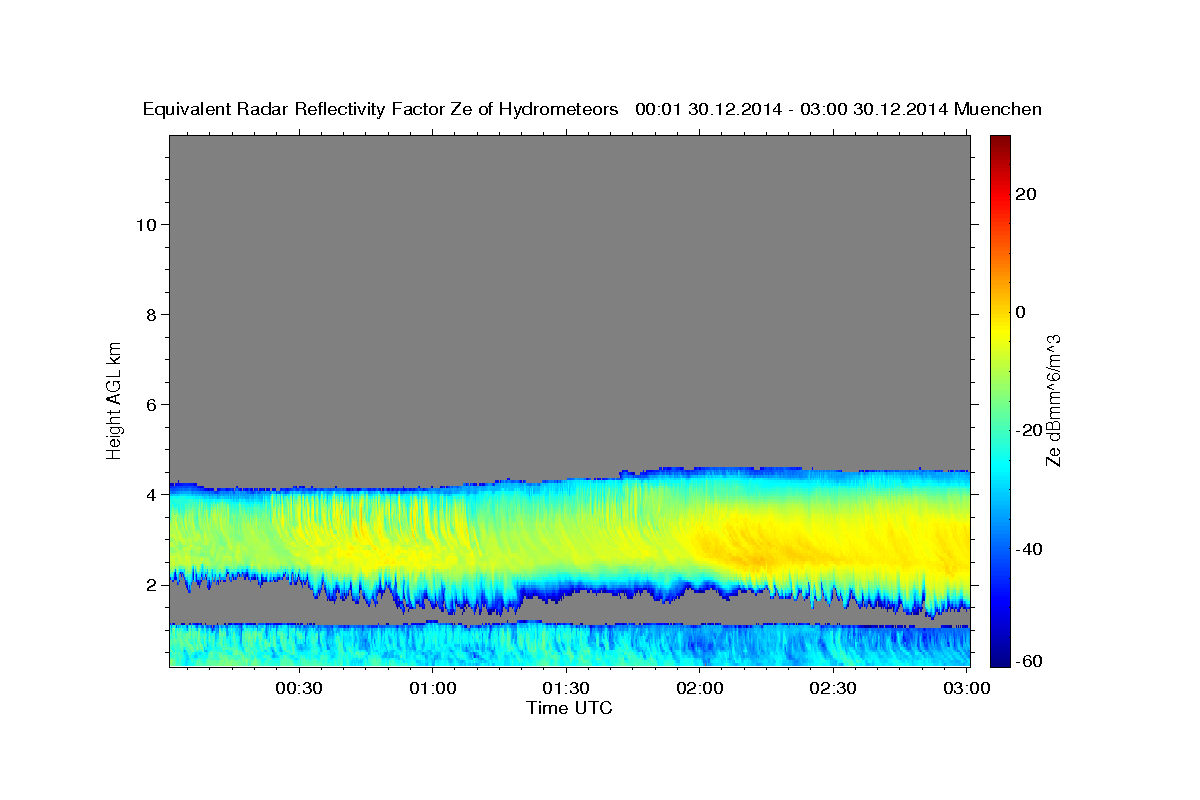This screenshot has height=800, width=1200.
Task: Click the height axis label 8
Action: (x=150, y=314)
